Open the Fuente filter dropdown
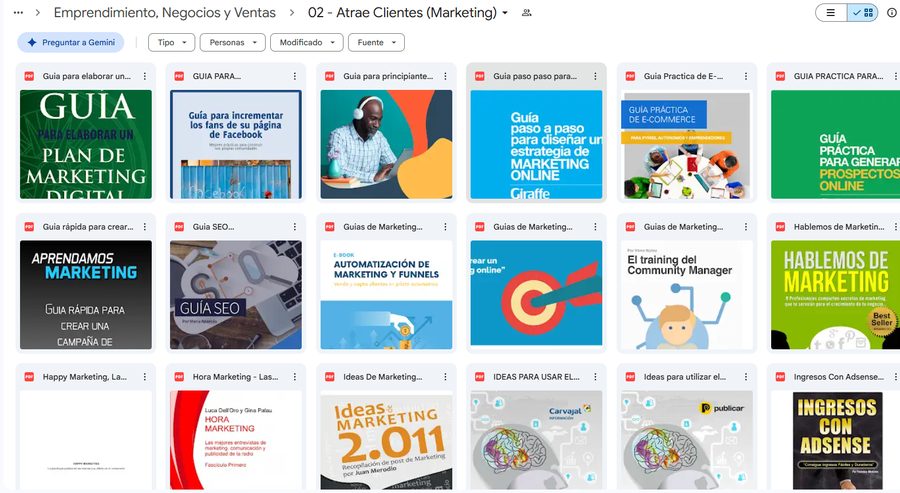 pos(376,42)
